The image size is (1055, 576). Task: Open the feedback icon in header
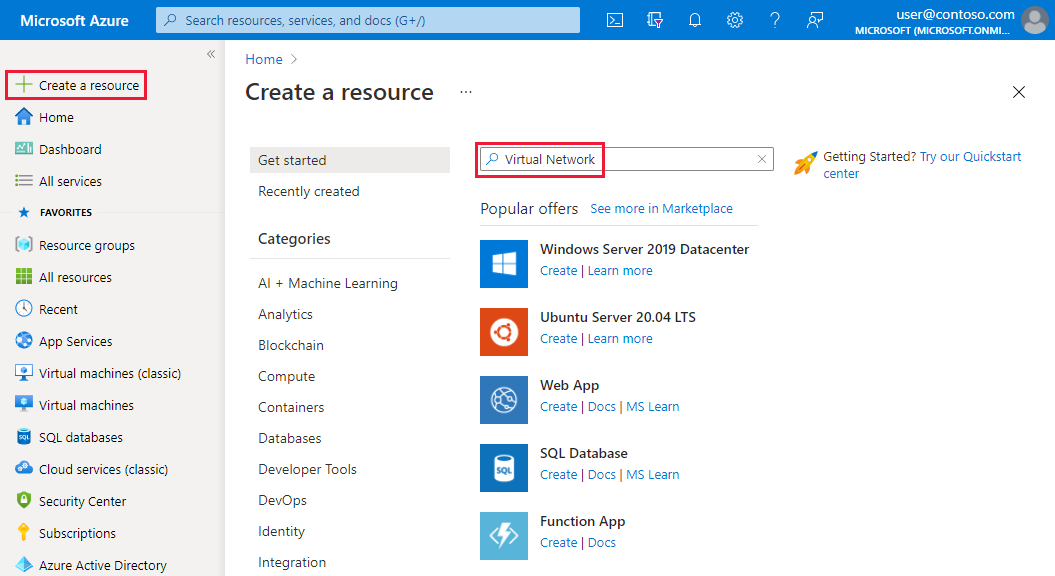pos(815,20)
